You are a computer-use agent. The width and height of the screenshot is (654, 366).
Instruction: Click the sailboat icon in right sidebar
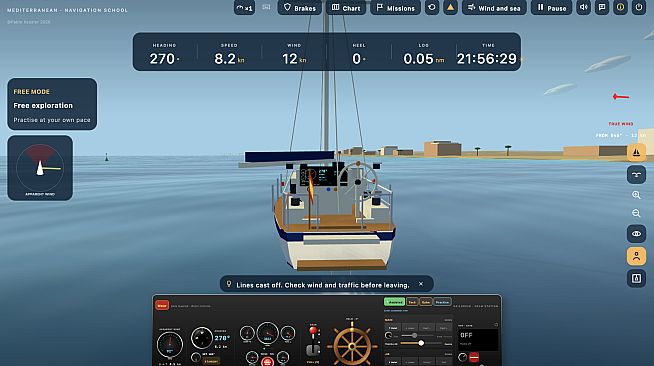(x=636, y=153)
